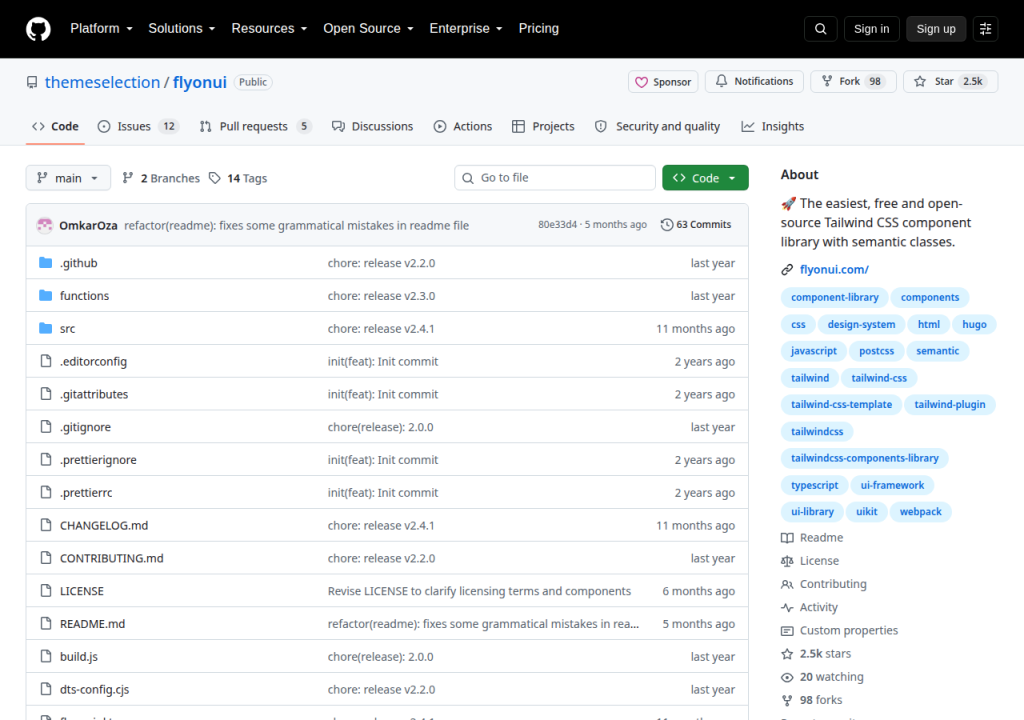Screen dimensions: 1024x720
Task: Open the header settings sliders icon
Action: click(x=985, y=29)
